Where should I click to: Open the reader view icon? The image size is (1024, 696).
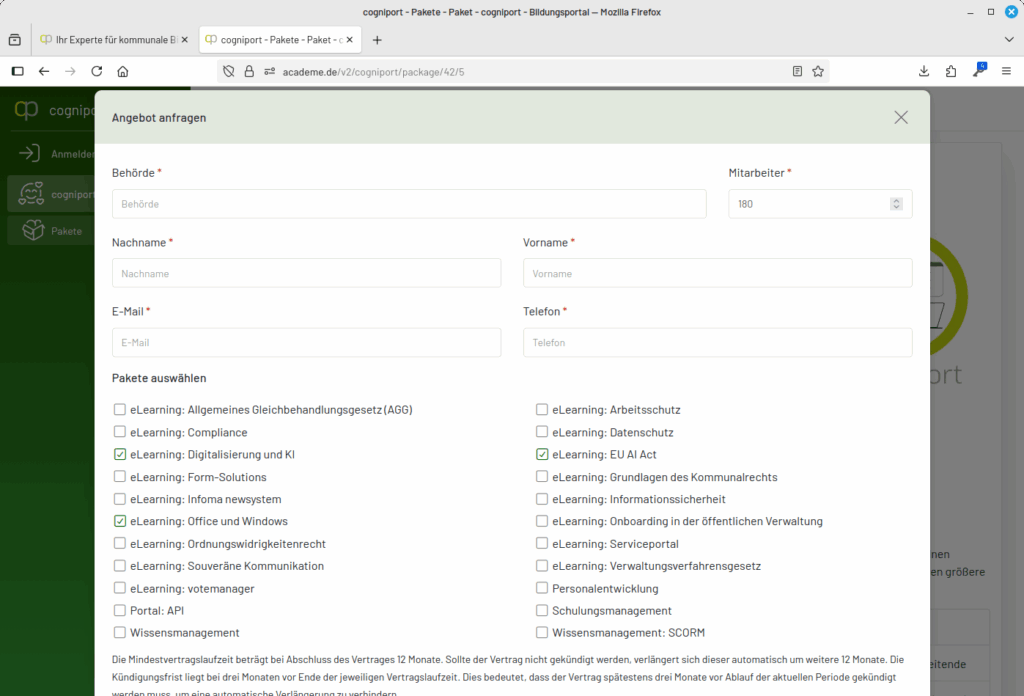(797, 71)
